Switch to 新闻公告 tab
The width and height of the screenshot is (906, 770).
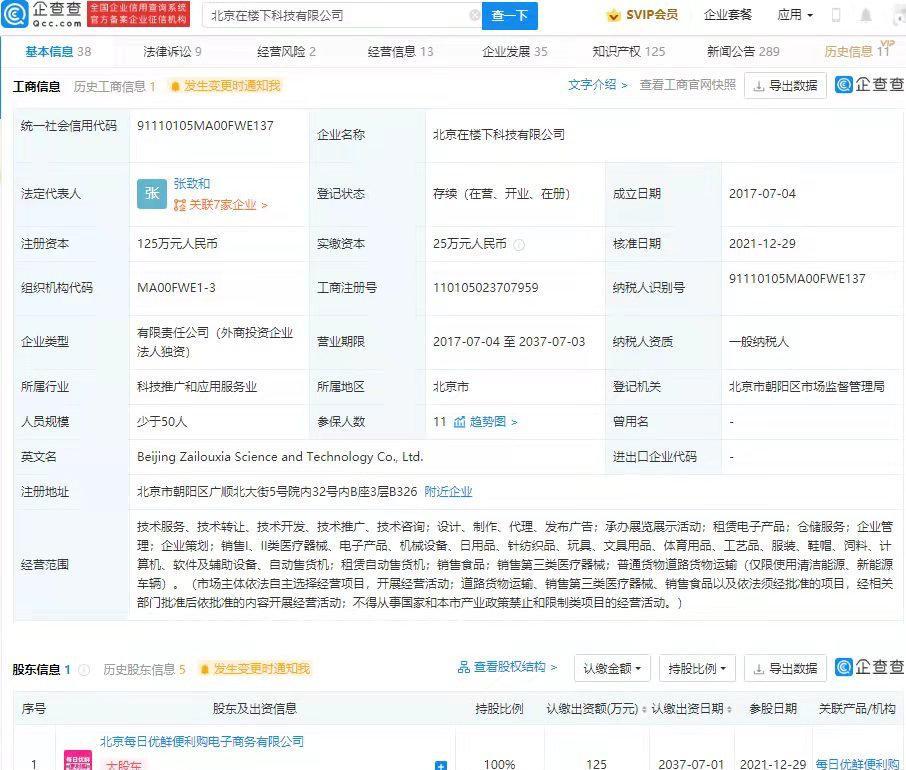click(x=743, y=51)
